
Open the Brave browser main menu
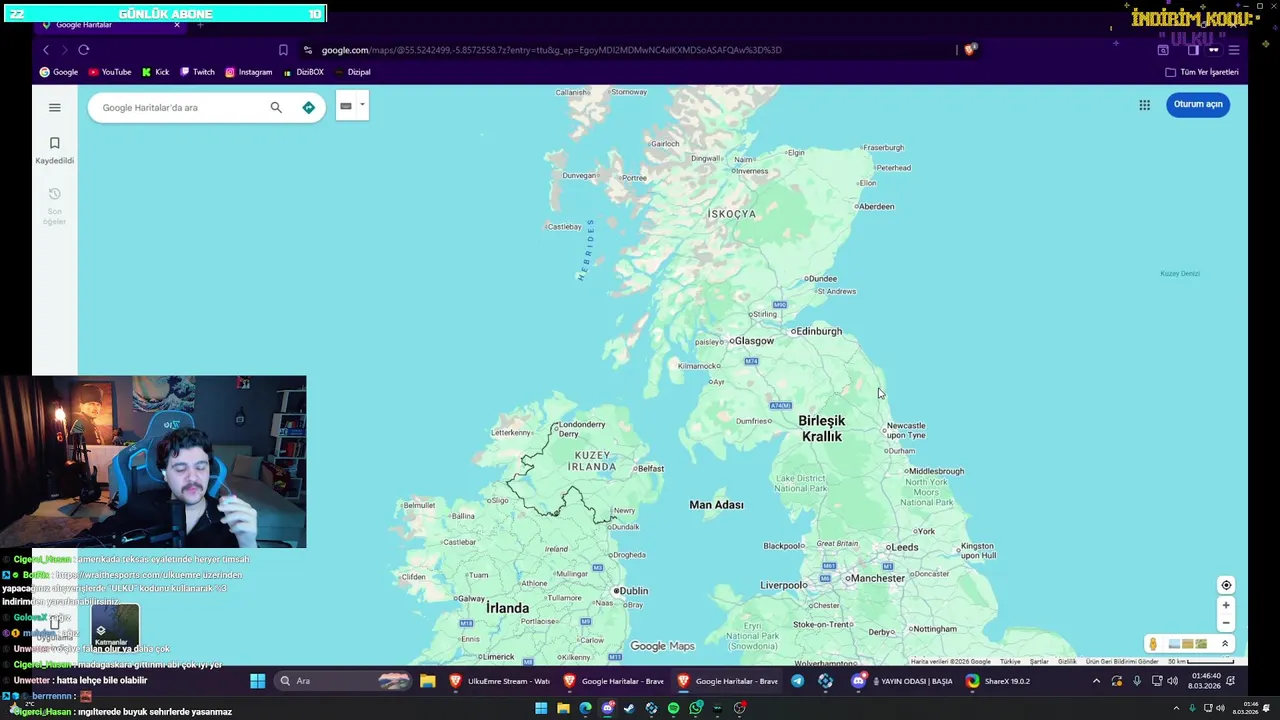(1234, 50)
